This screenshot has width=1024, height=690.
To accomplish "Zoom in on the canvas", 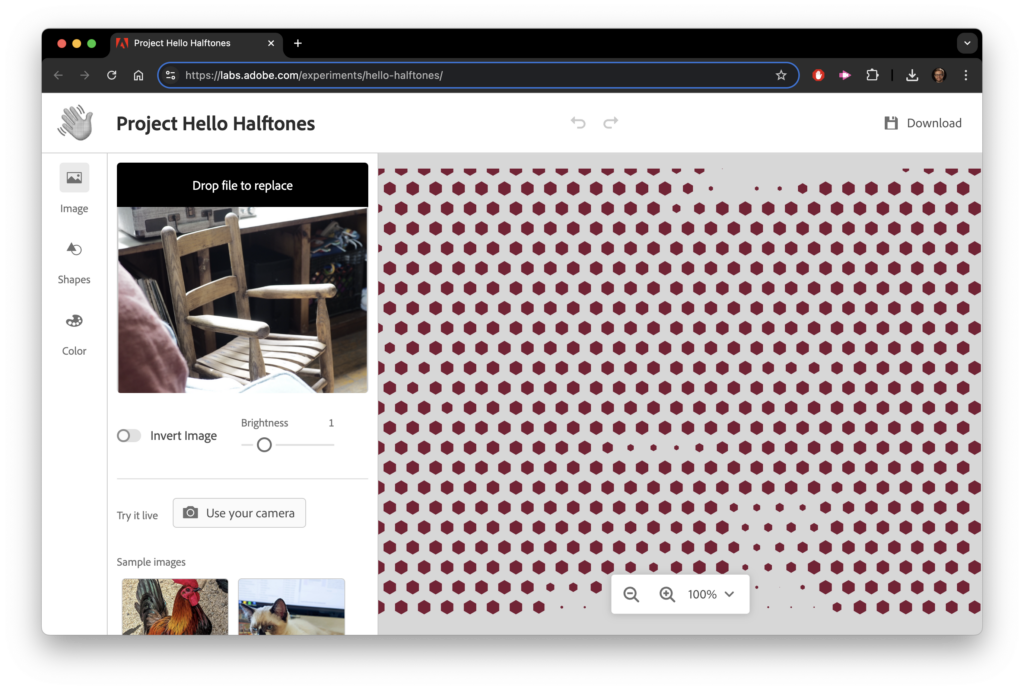I will [x=667, y=594].
